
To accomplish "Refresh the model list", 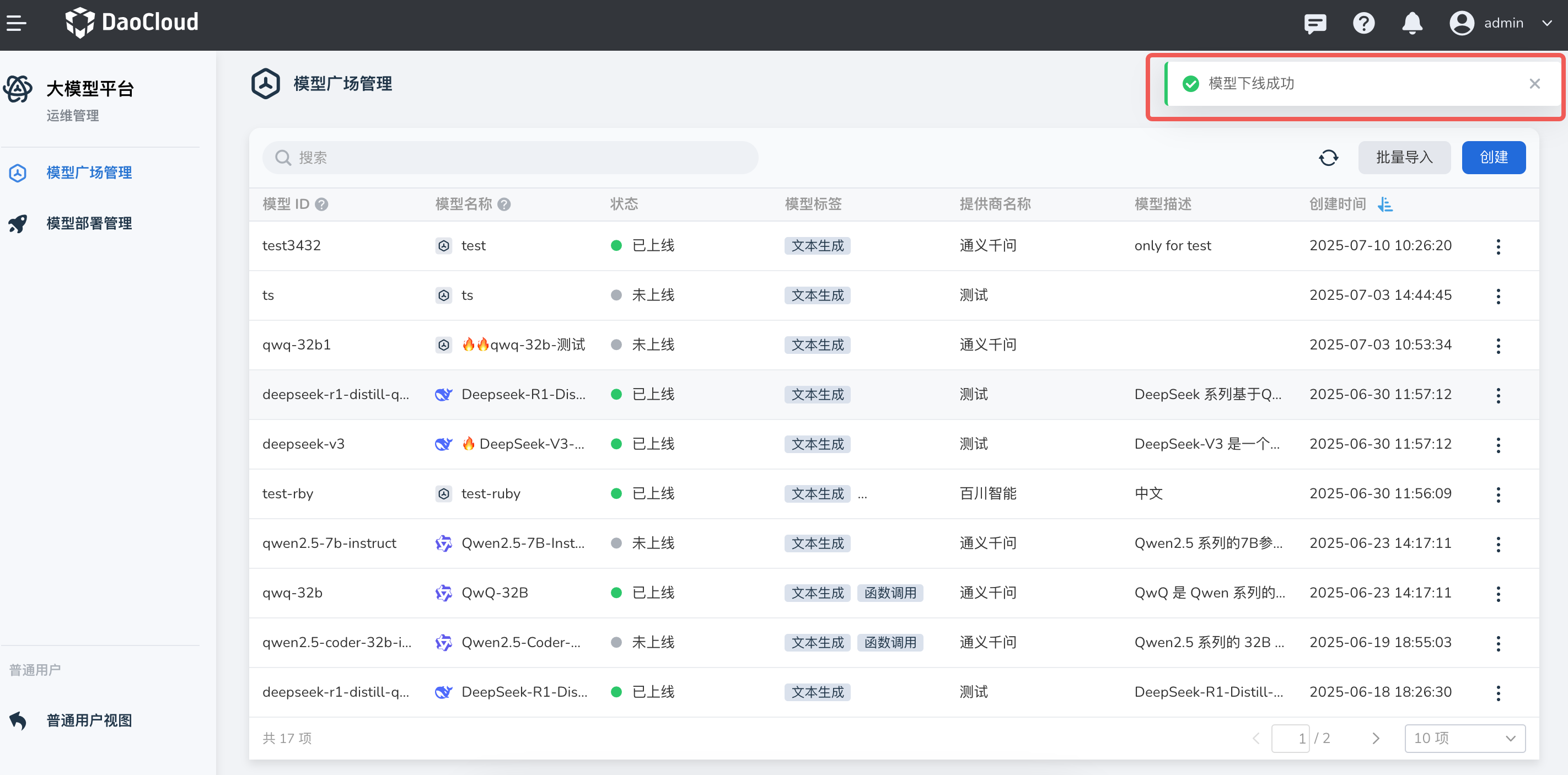I will coord(1328,158).
